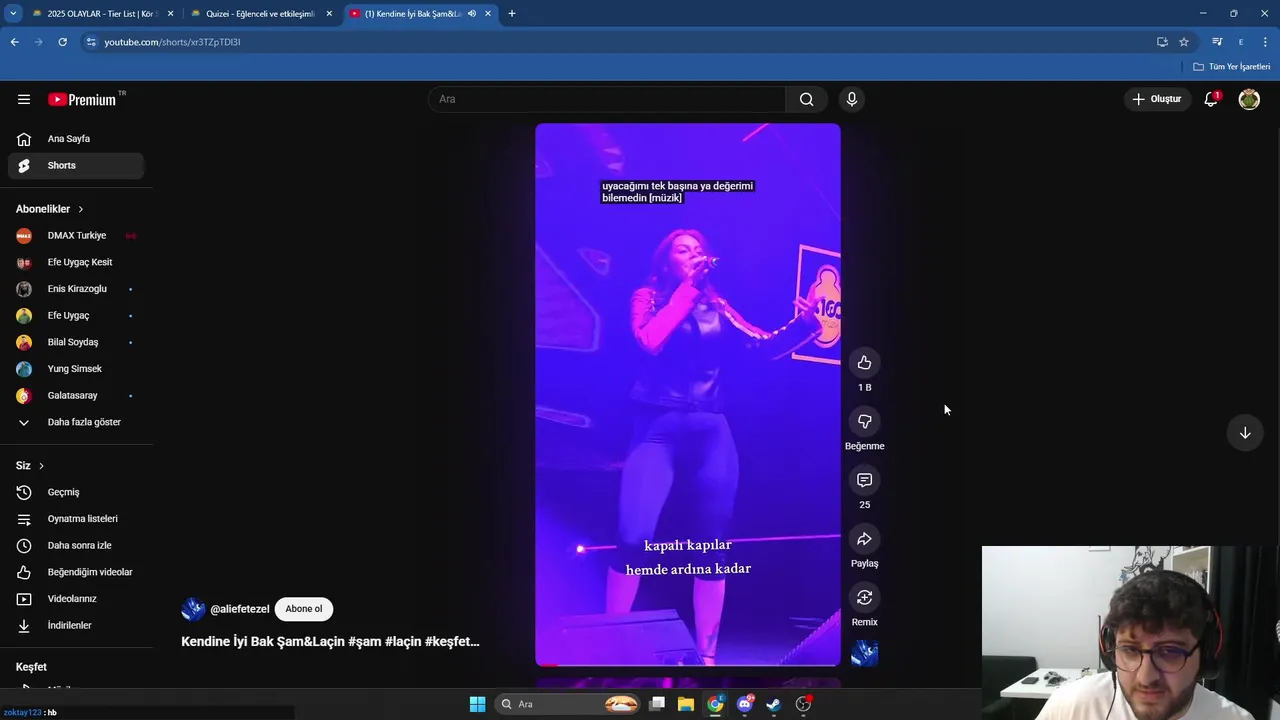Bookmark this page with star icon
Screen dimensions: 1280x720
pyautogui.click(x=1184, y=42)
